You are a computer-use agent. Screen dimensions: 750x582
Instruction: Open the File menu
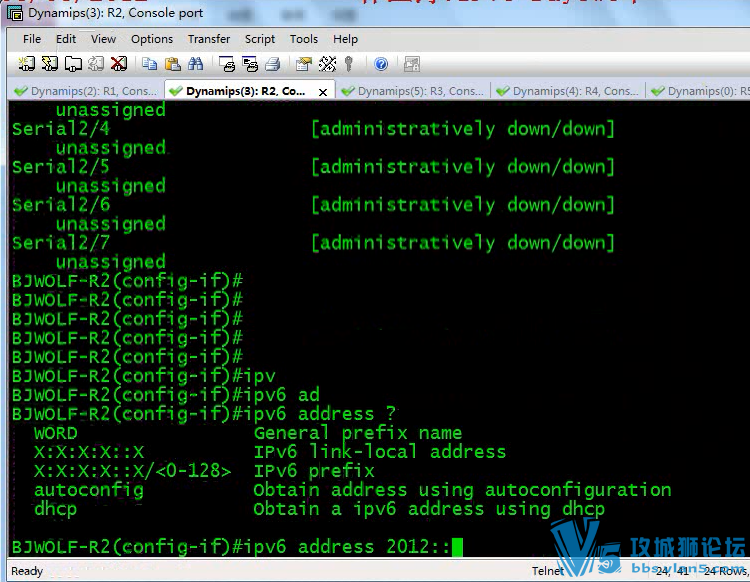coord(32,39)
